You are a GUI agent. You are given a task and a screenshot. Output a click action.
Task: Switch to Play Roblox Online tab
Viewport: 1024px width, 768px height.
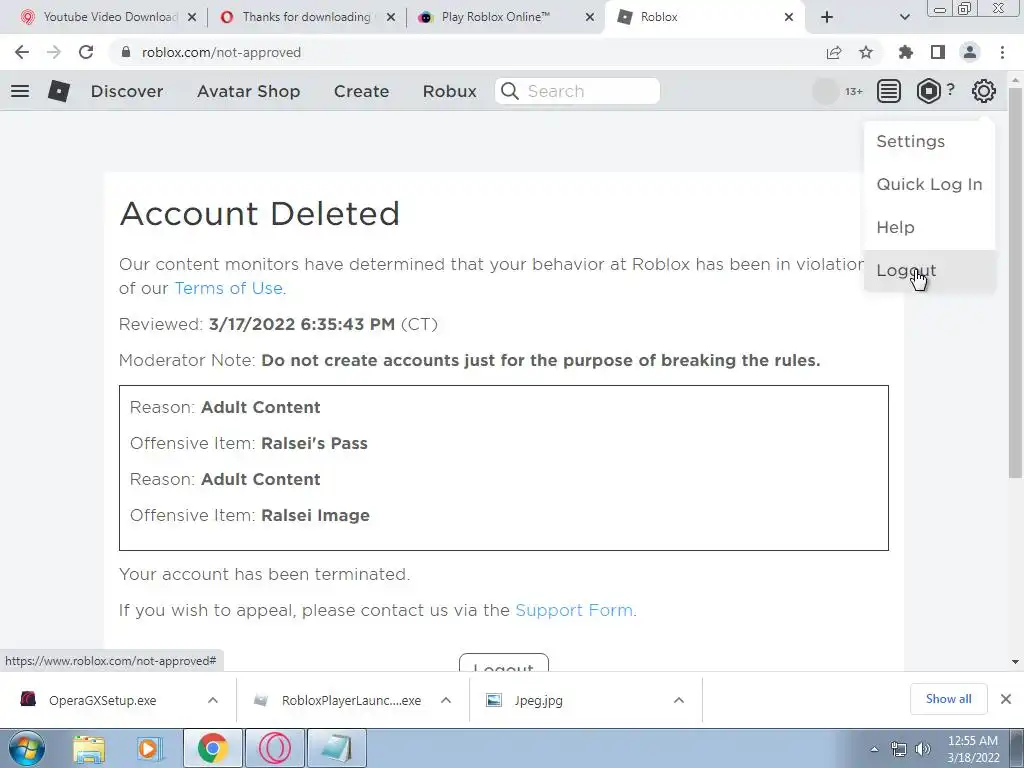pos(504,17)
